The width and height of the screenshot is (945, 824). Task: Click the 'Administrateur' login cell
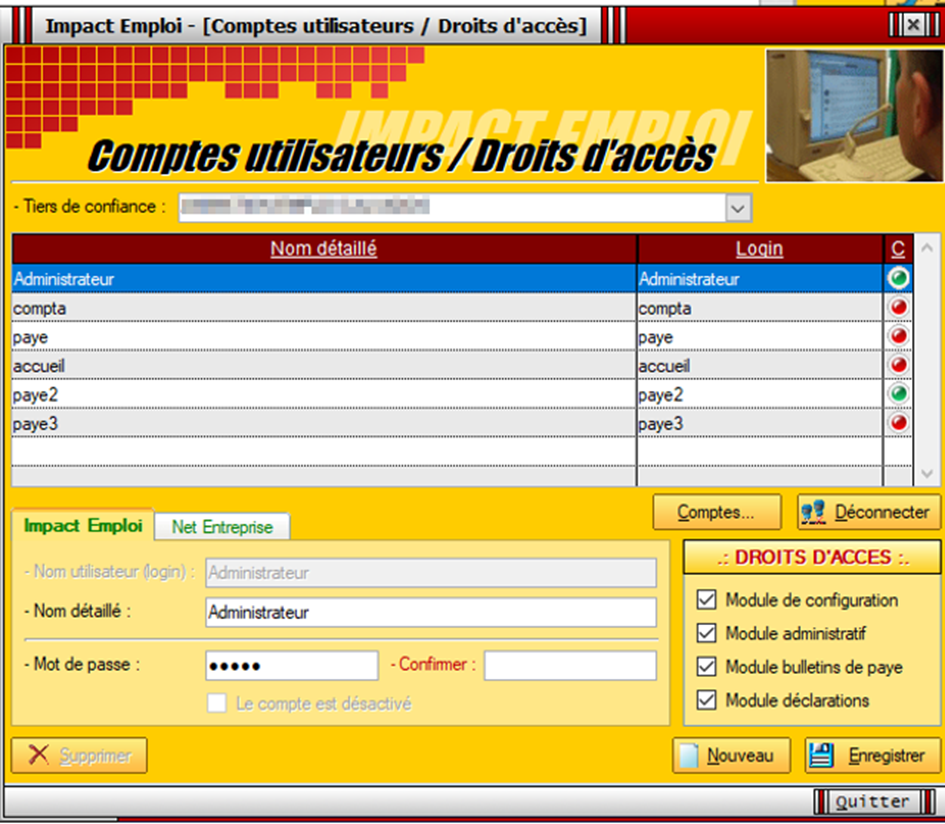760,279
